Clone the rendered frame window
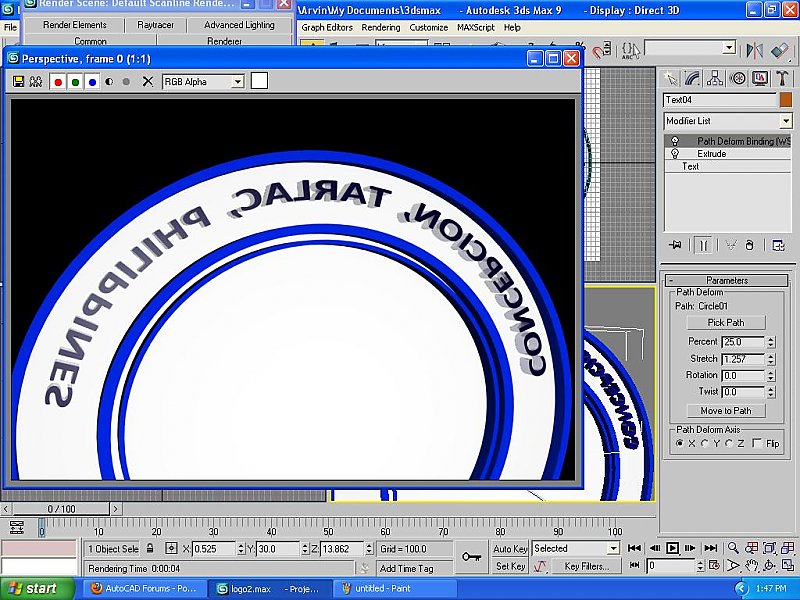 (36, 82)
